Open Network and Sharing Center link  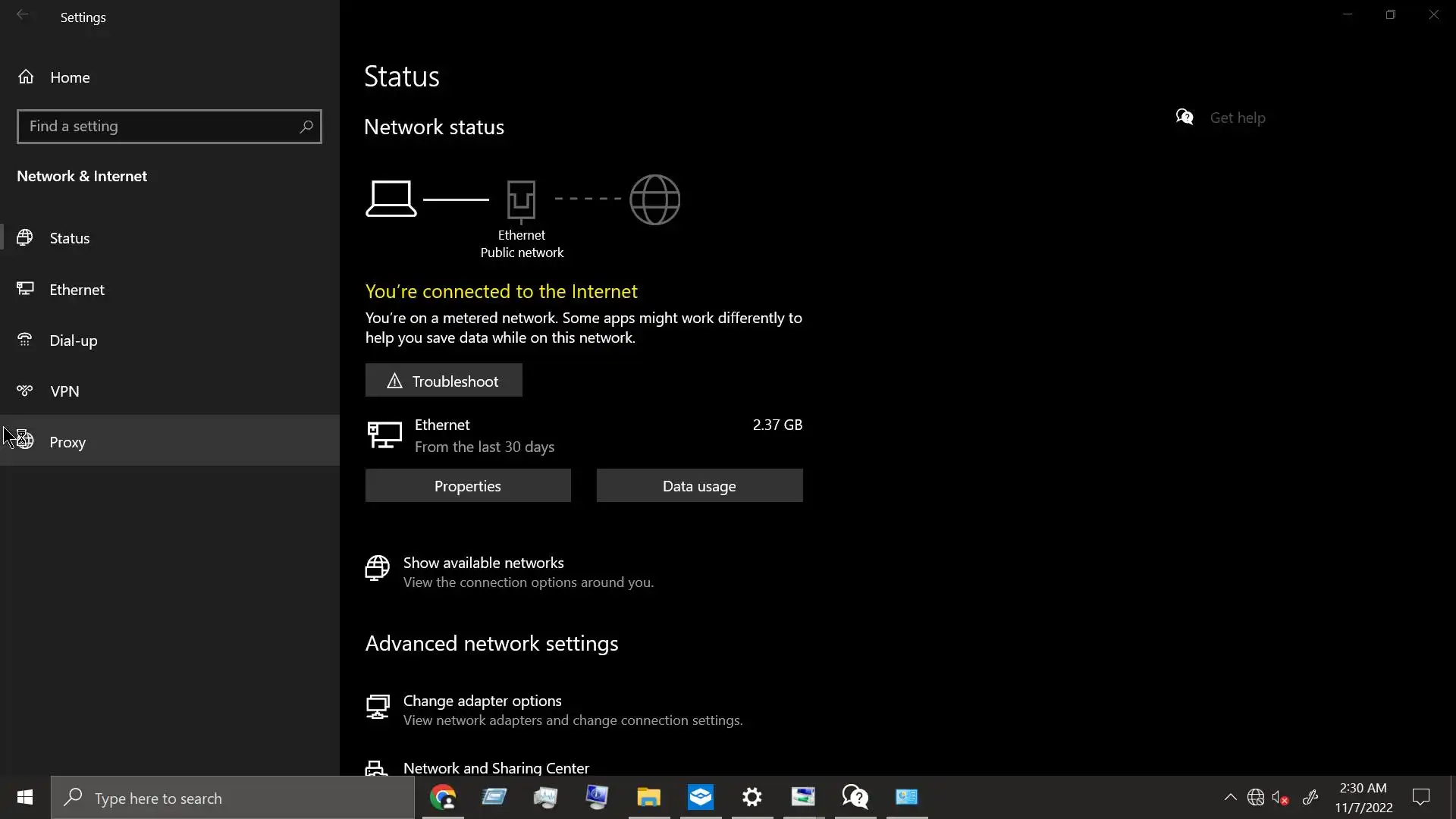(496, 767)
